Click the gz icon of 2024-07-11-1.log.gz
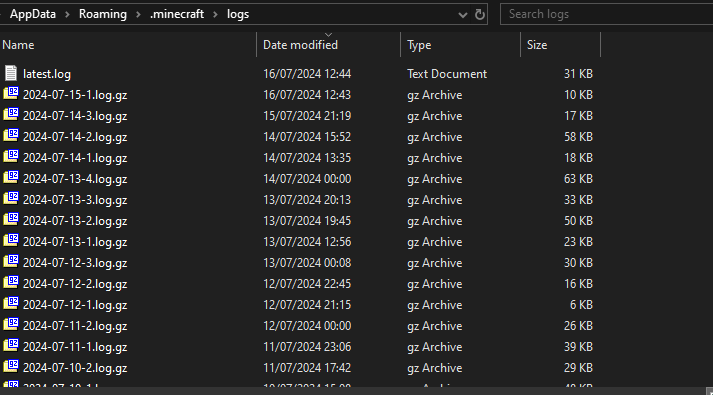713x395 pixels. [11, 345]
